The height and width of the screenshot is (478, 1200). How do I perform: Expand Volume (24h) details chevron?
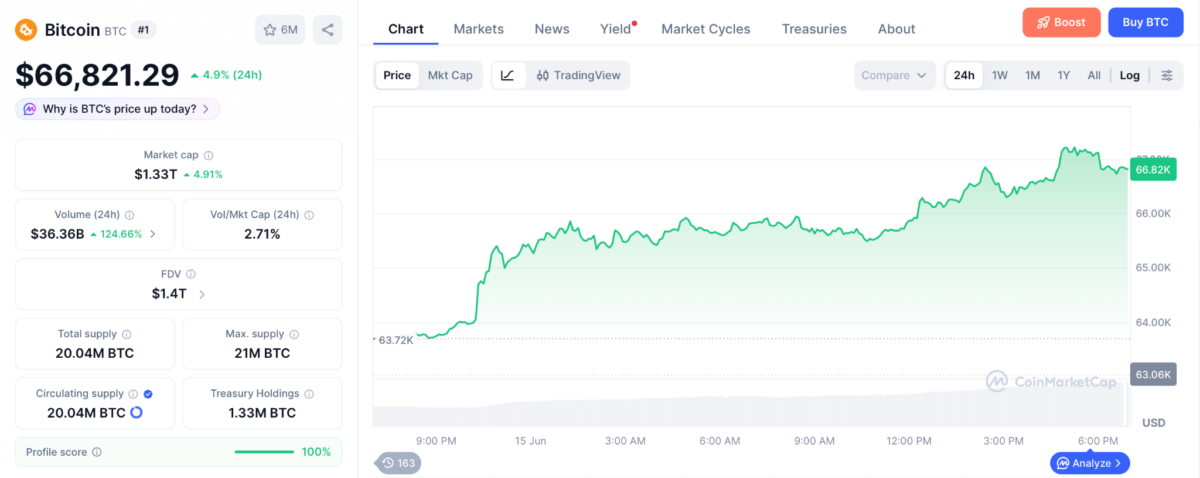coord(153,234)
